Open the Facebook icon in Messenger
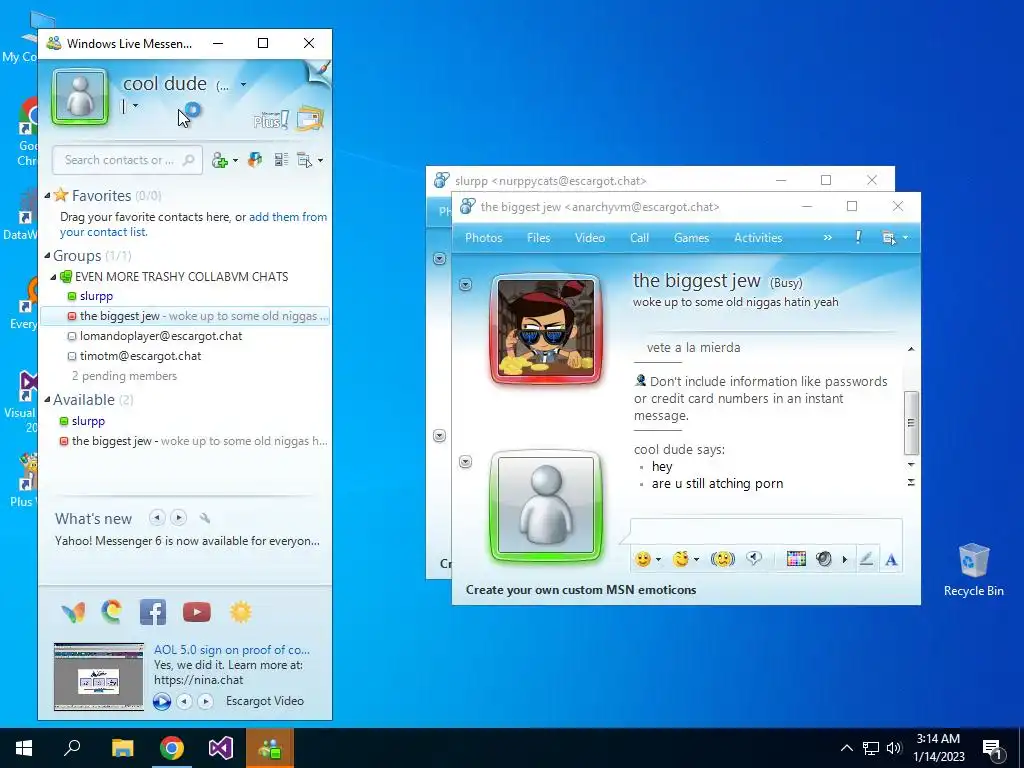This screenshot has height=768, width=1024. (x=153, y=613)
